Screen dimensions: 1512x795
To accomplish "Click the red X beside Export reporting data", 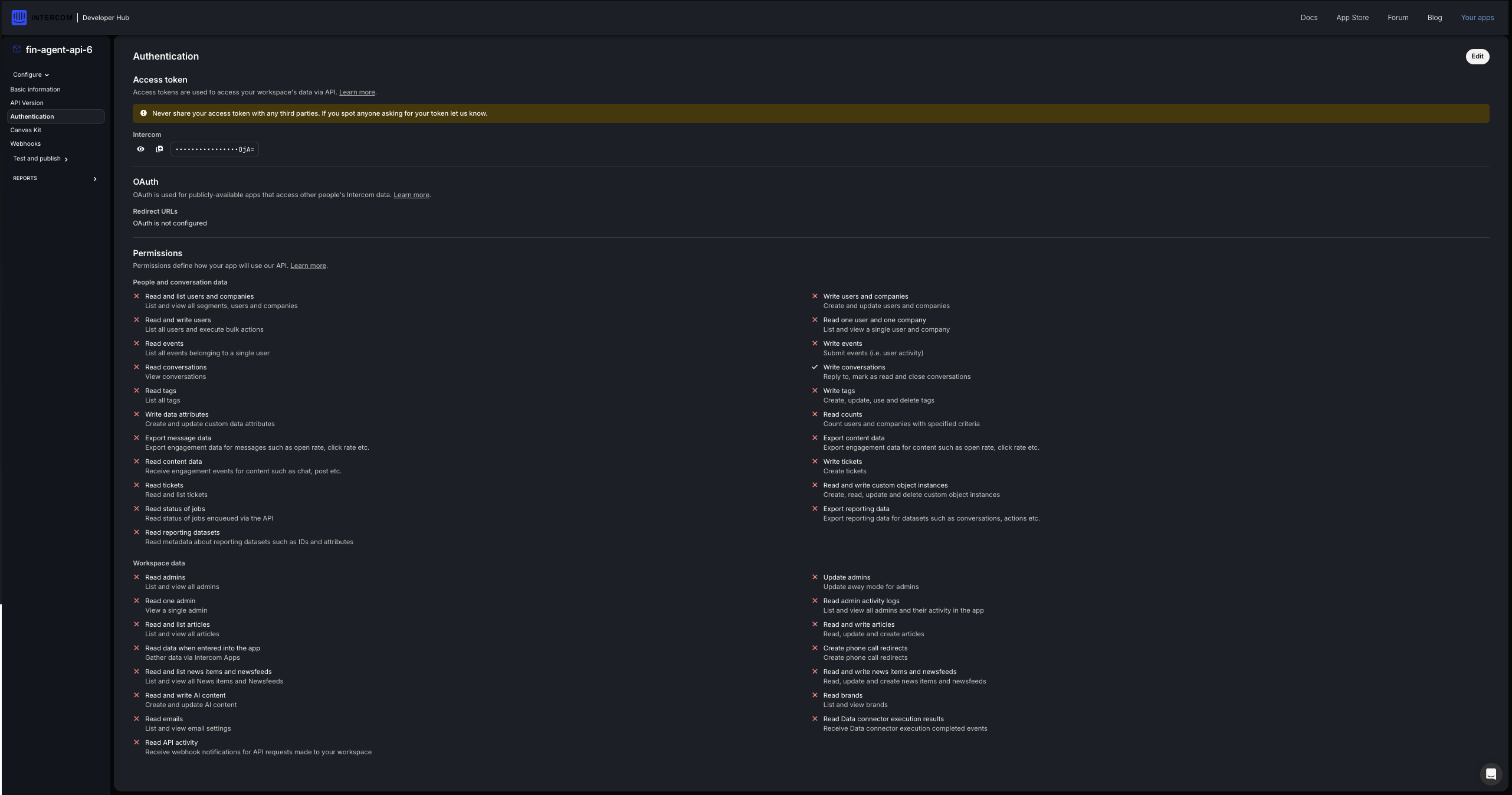I will (x=815, y=509).
